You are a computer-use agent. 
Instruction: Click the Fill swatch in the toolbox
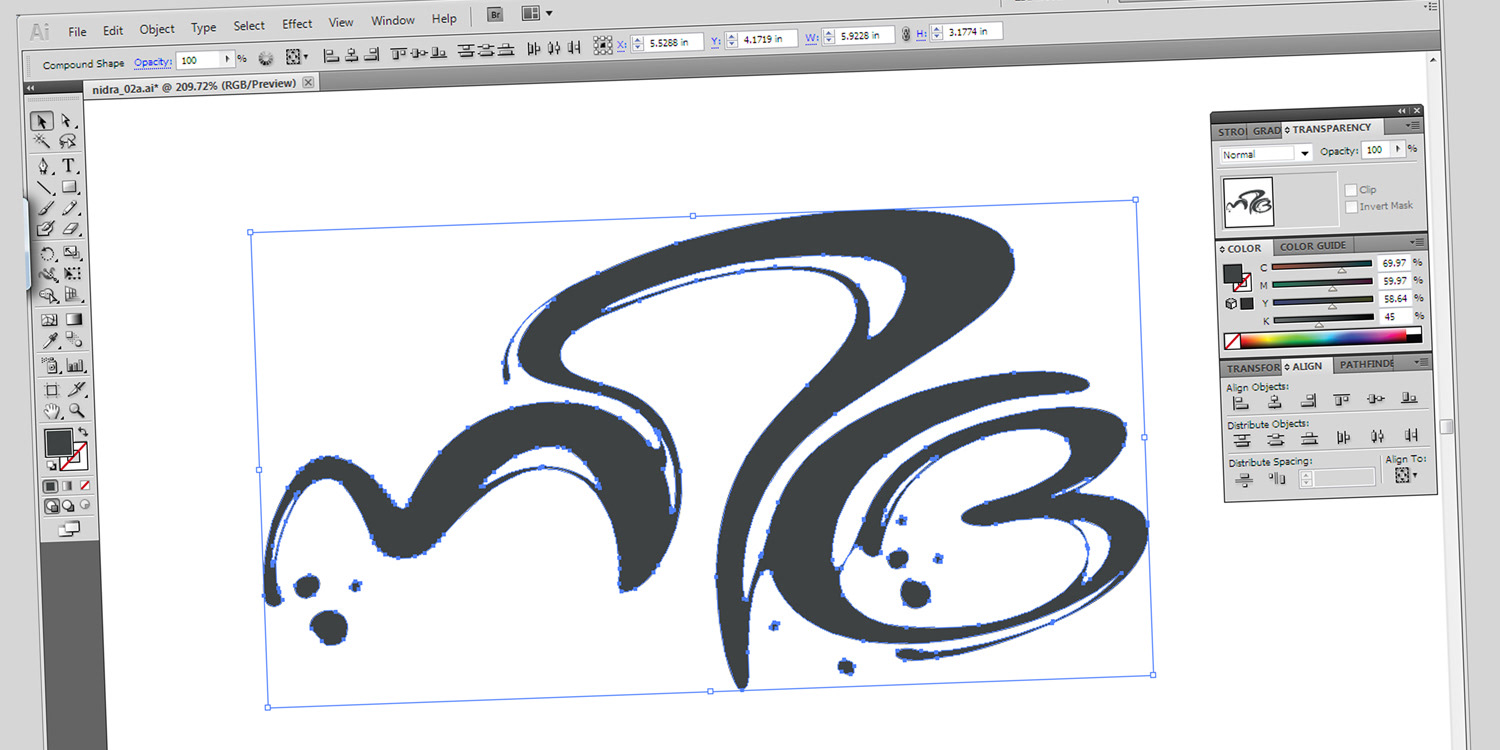[x=58, y=442]
